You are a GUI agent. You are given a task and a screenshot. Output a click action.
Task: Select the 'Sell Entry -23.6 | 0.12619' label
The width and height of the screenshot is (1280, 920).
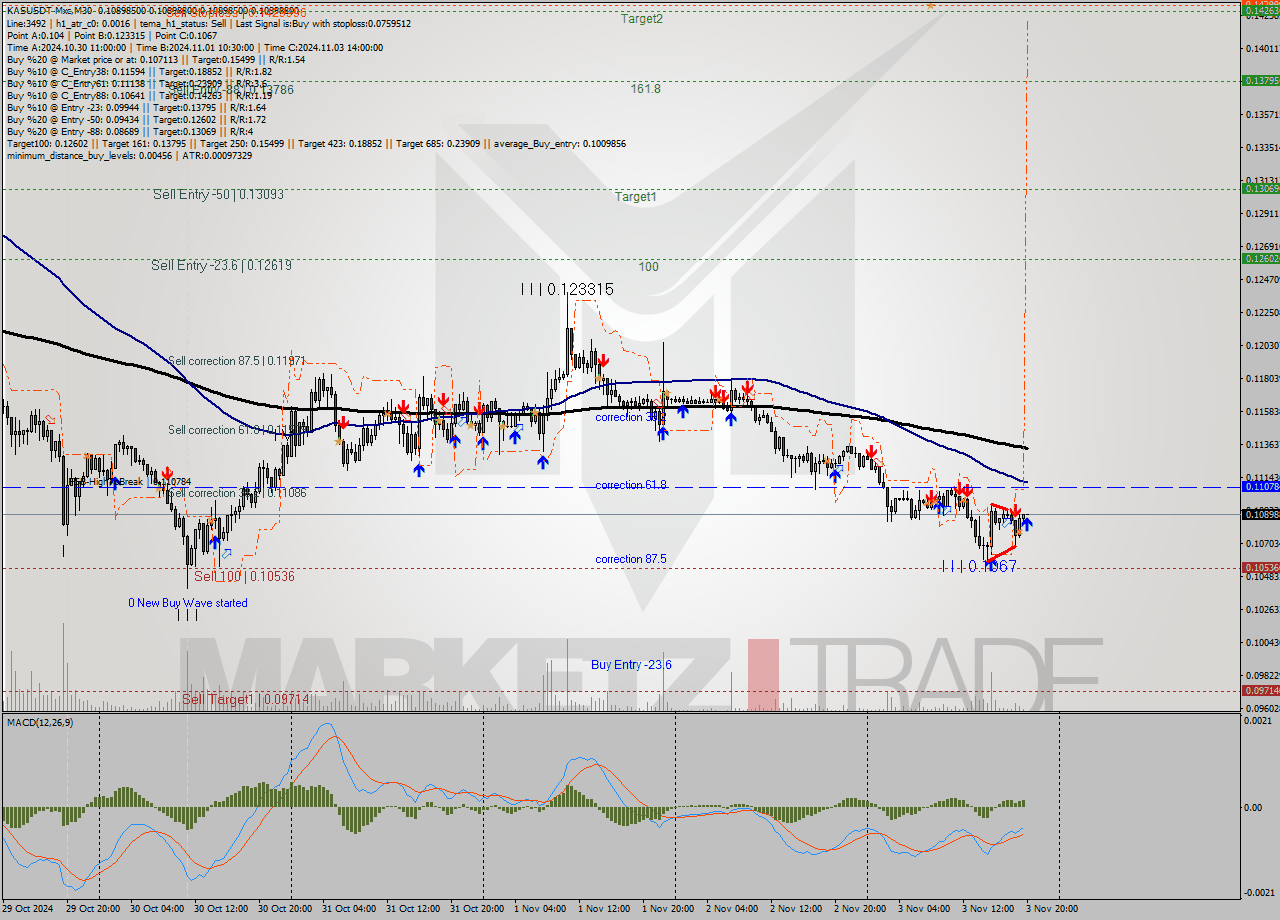(221, 265)
